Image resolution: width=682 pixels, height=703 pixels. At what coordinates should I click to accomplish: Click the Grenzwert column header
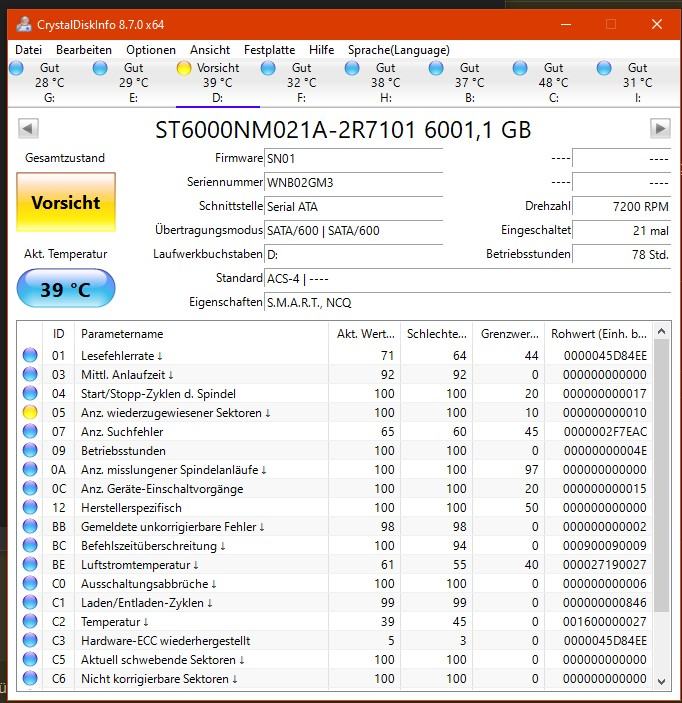click(509, 334)
